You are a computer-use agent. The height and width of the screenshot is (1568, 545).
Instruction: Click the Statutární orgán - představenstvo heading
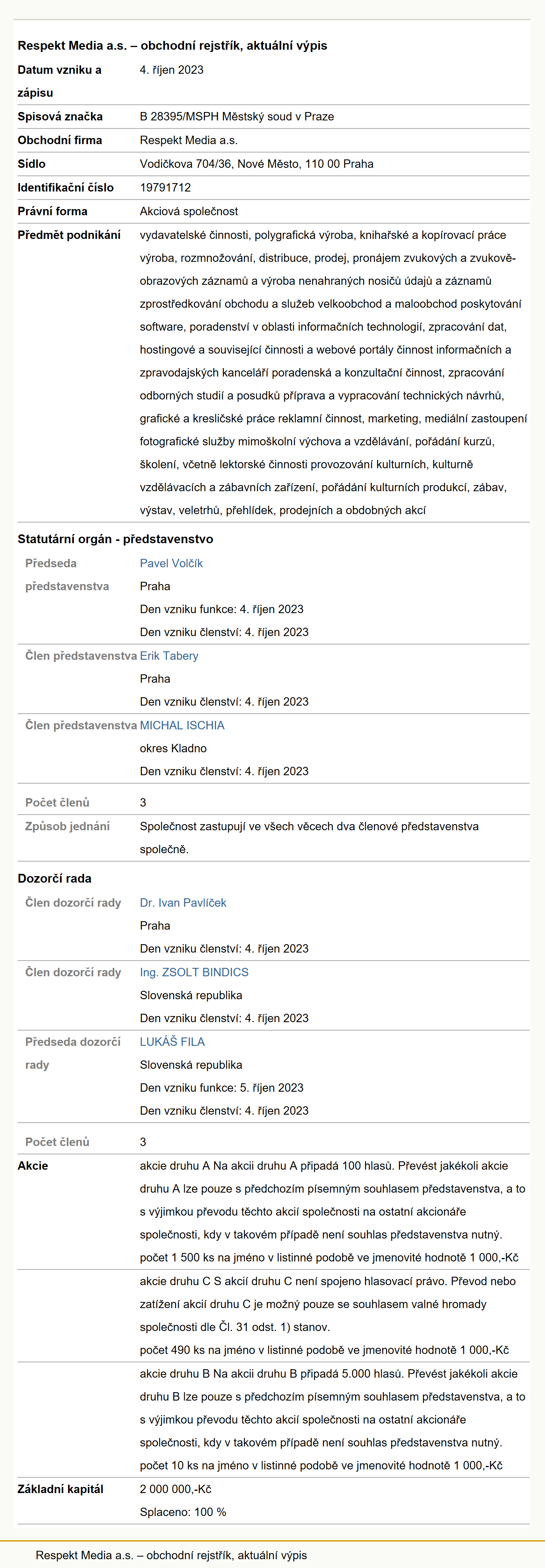115,539
